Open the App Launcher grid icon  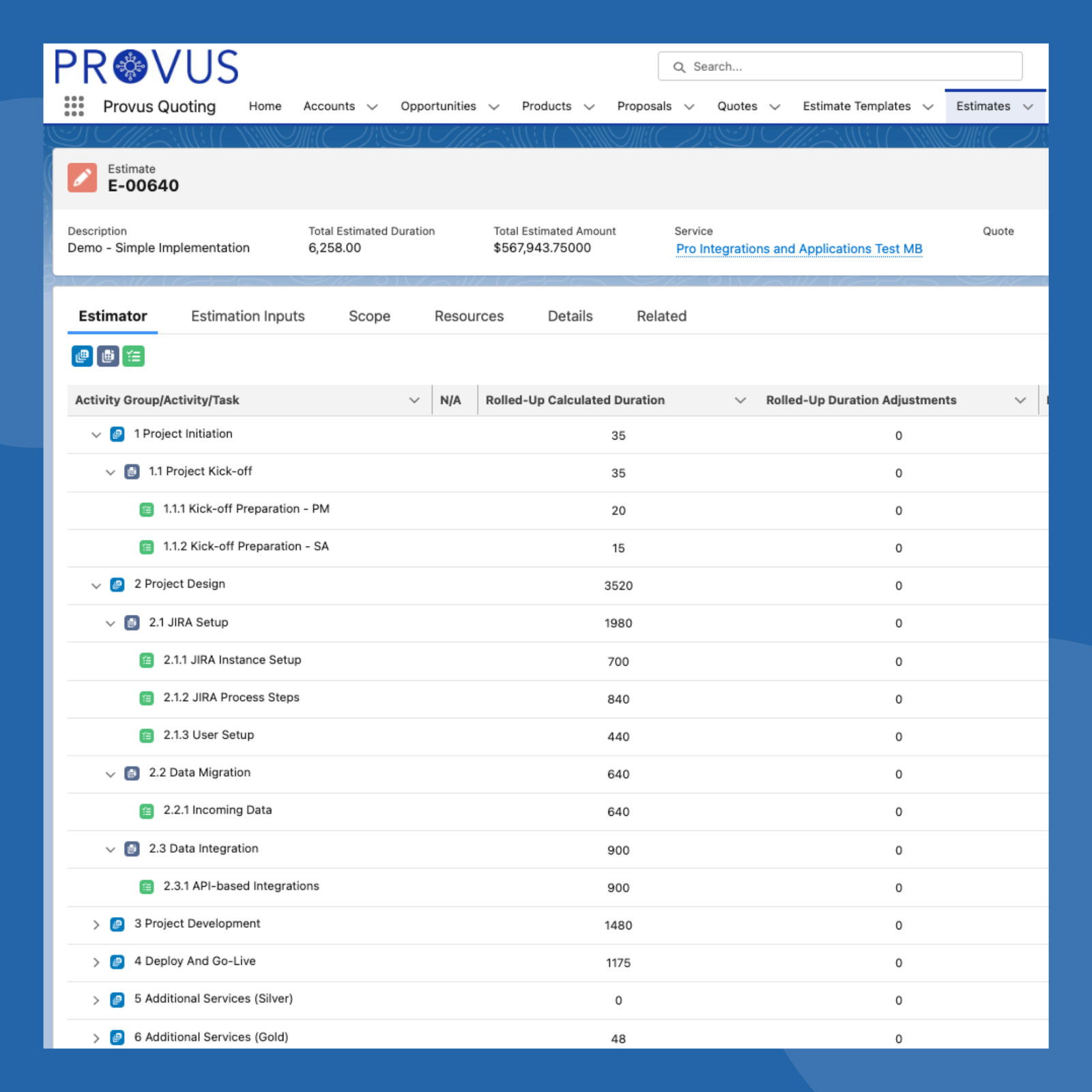[74, 106]
